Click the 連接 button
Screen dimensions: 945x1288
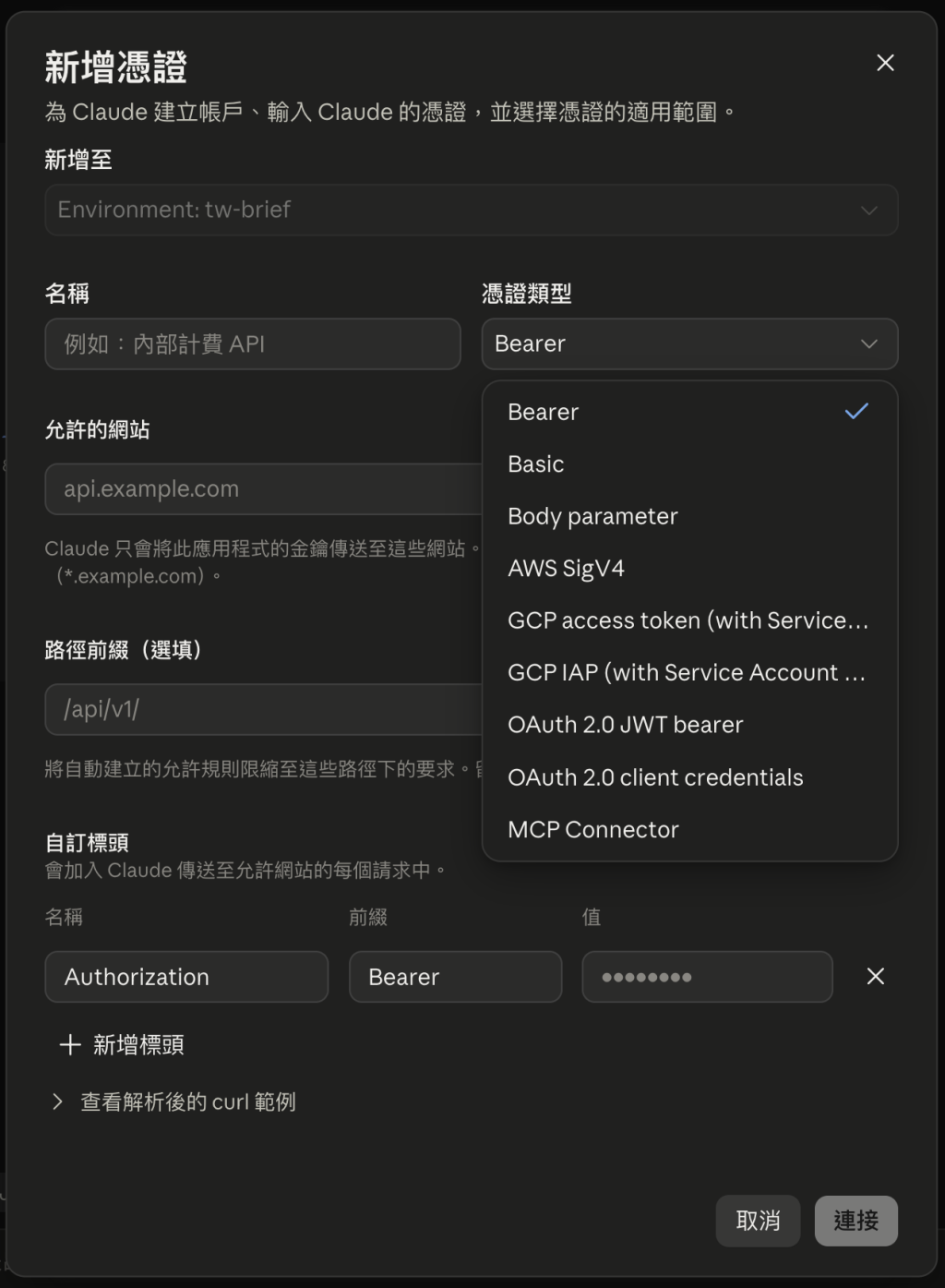[855, 1221]
